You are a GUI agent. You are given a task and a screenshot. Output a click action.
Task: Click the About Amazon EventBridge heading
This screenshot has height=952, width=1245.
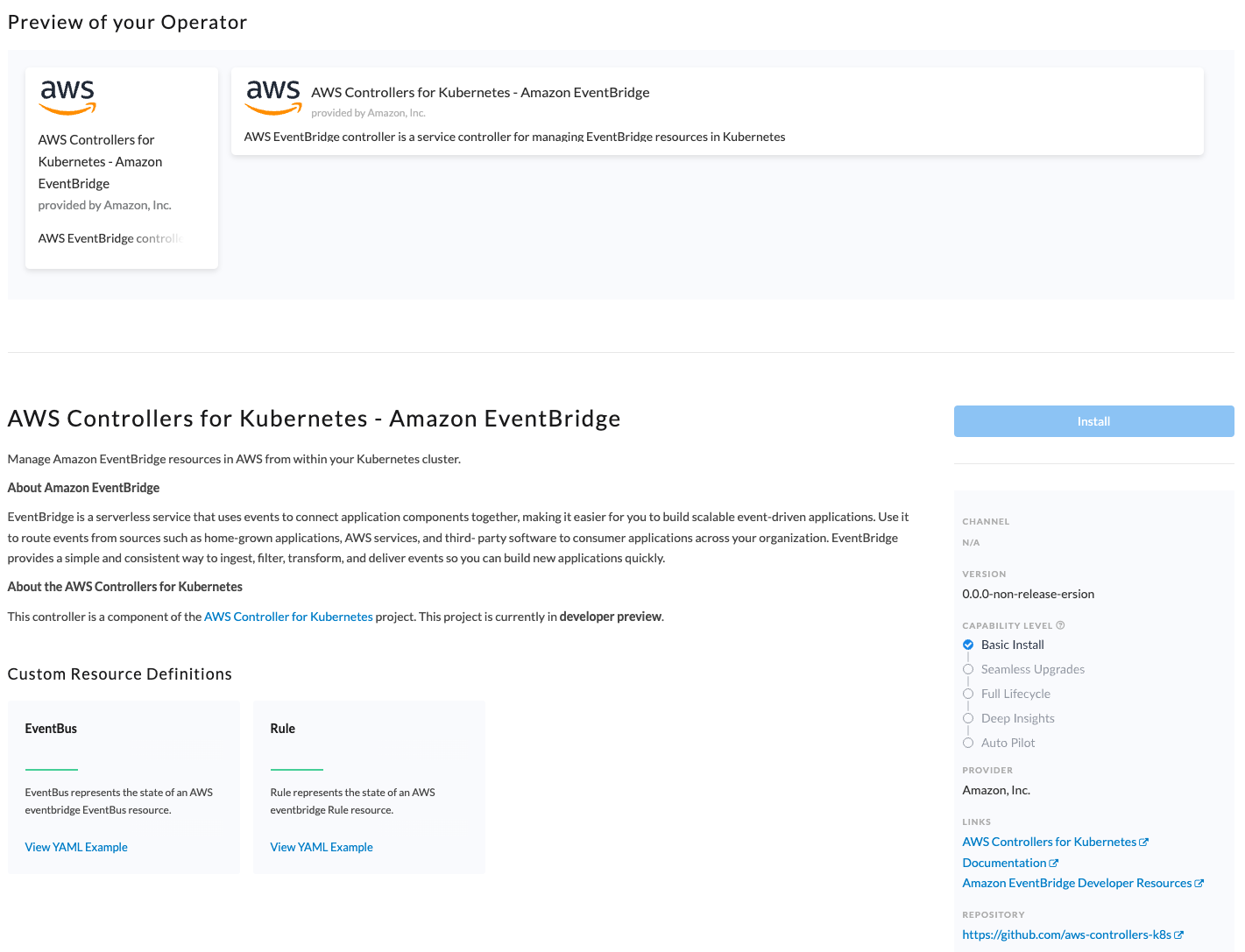click(x=83, y=488)
